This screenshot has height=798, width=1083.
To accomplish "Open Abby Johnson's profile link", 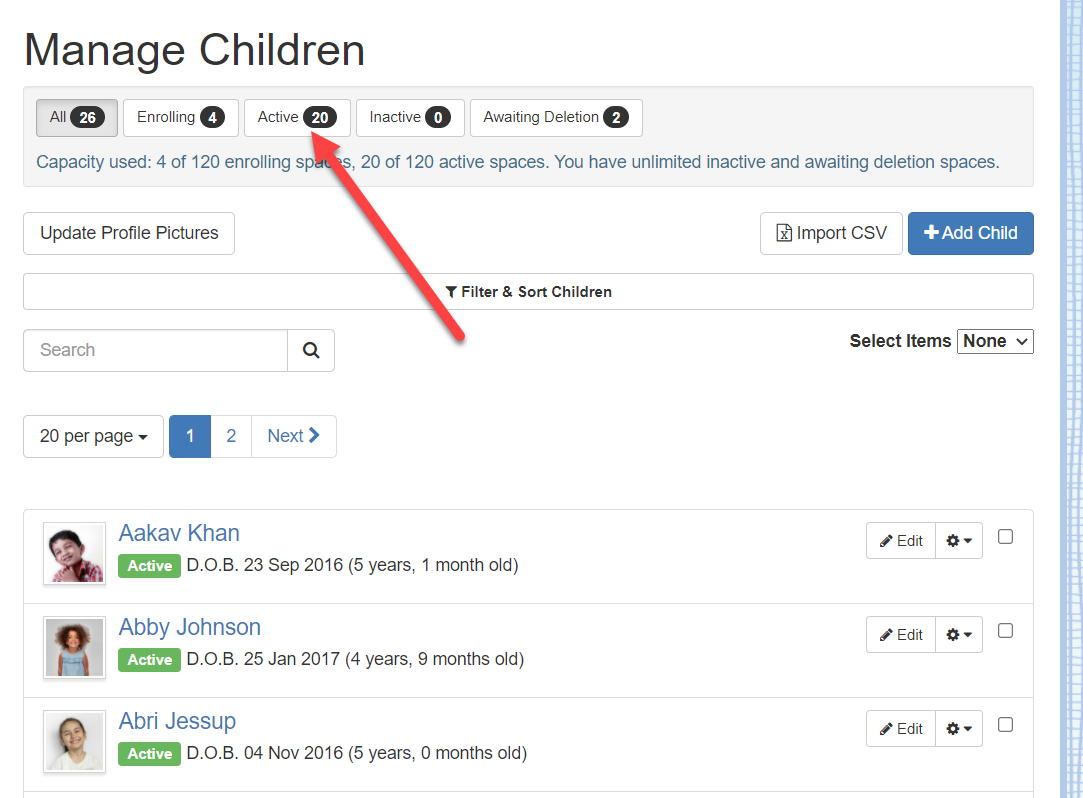I will point(189,627).
